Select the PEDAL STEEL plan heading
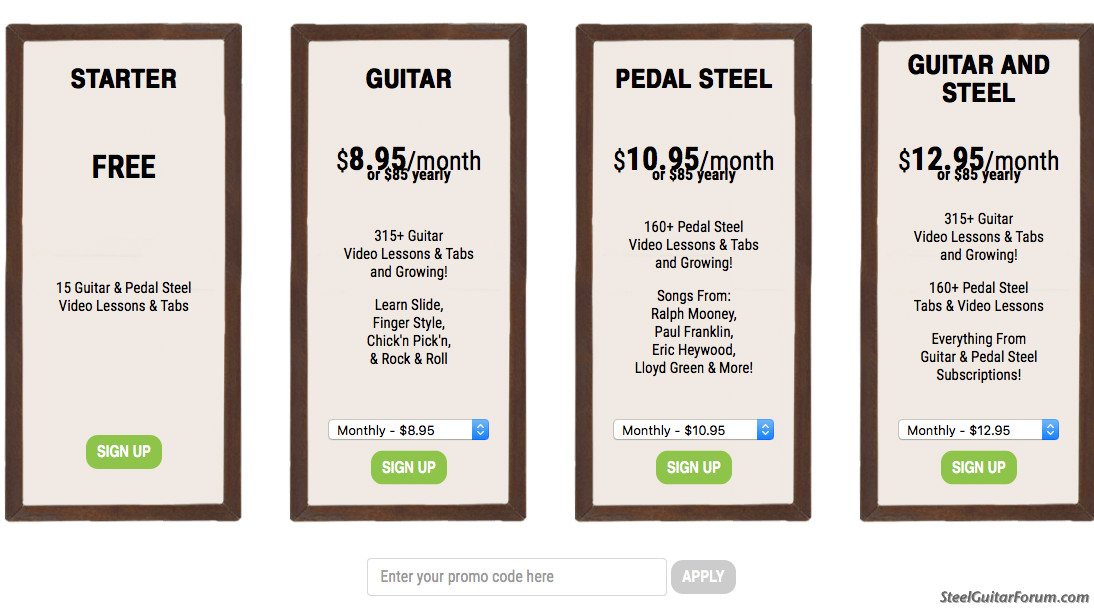Image resolution: width=1094 pixels, height=610 pixels. pos(694,79)
